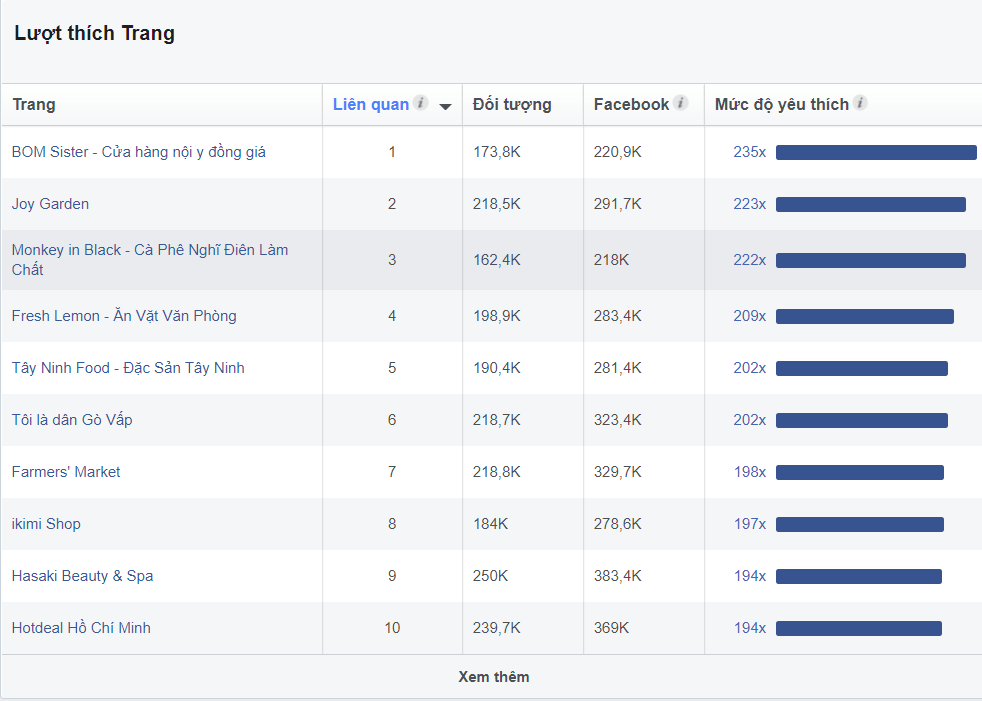
Task: Click the Facebook column header text
Action: (x=631, y=104)
